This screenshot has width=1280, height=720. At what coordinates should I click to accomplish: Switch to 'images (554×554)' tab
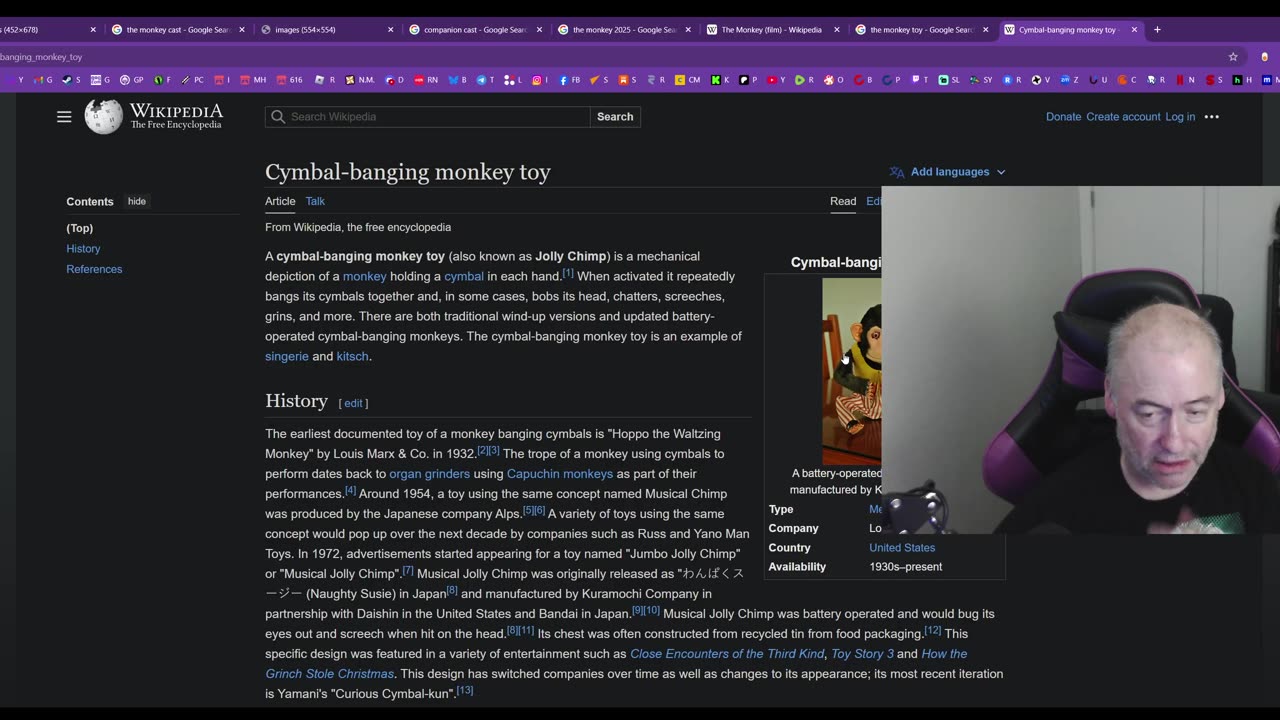point(326,29)
